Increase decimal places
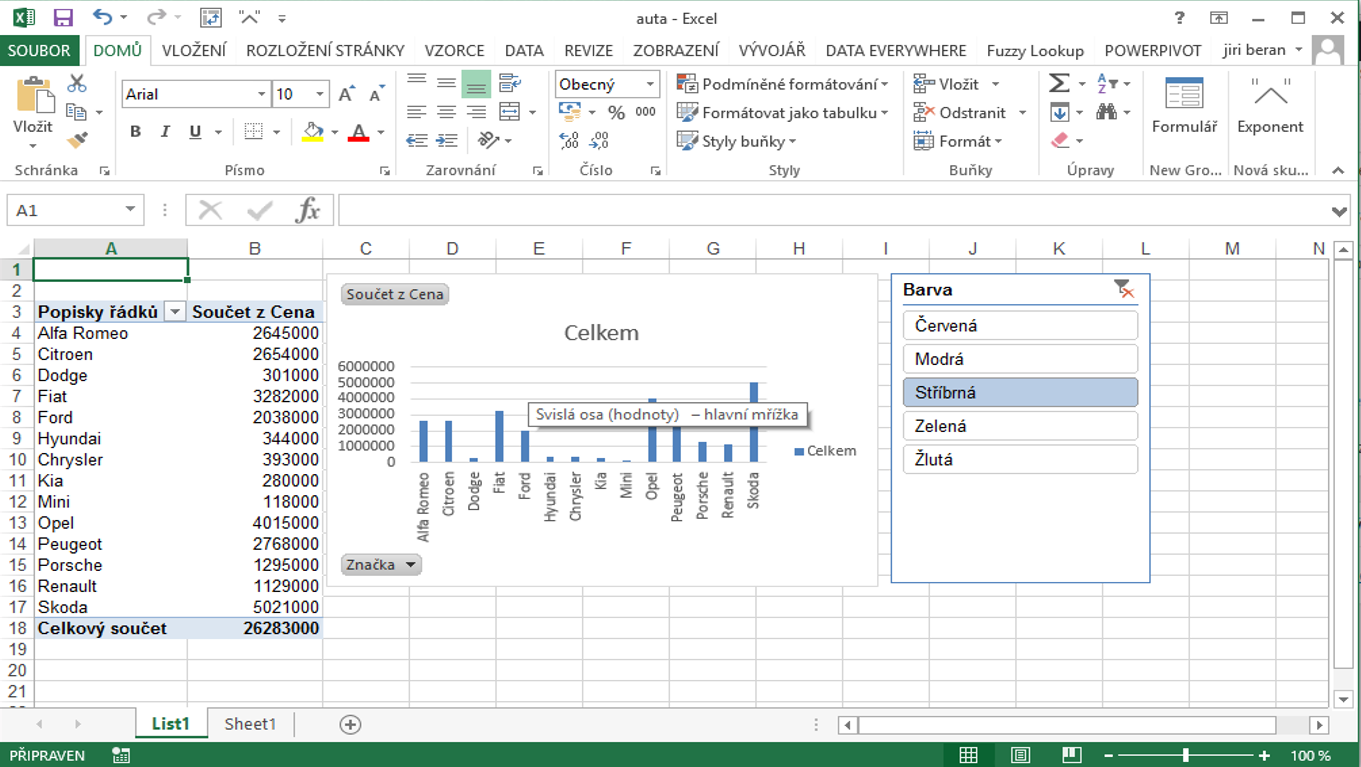 [x=569, y=141]
